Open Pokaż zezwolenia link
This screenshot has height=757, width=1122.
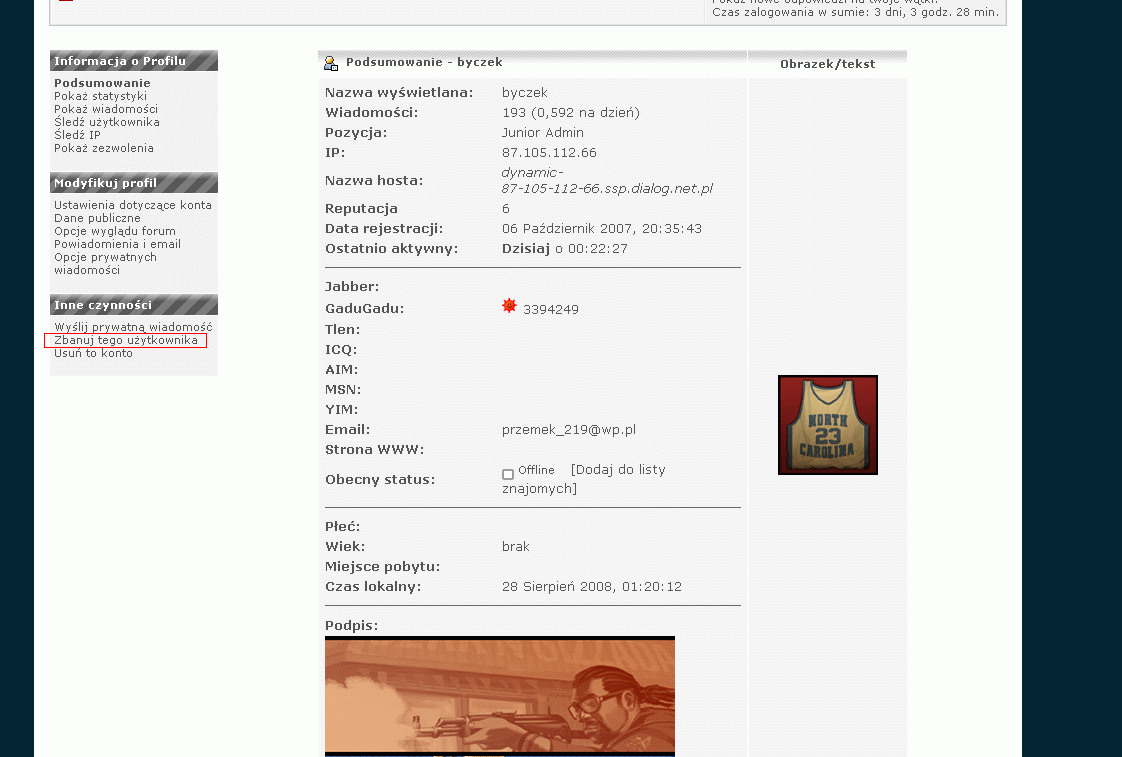tap(104, 148)
